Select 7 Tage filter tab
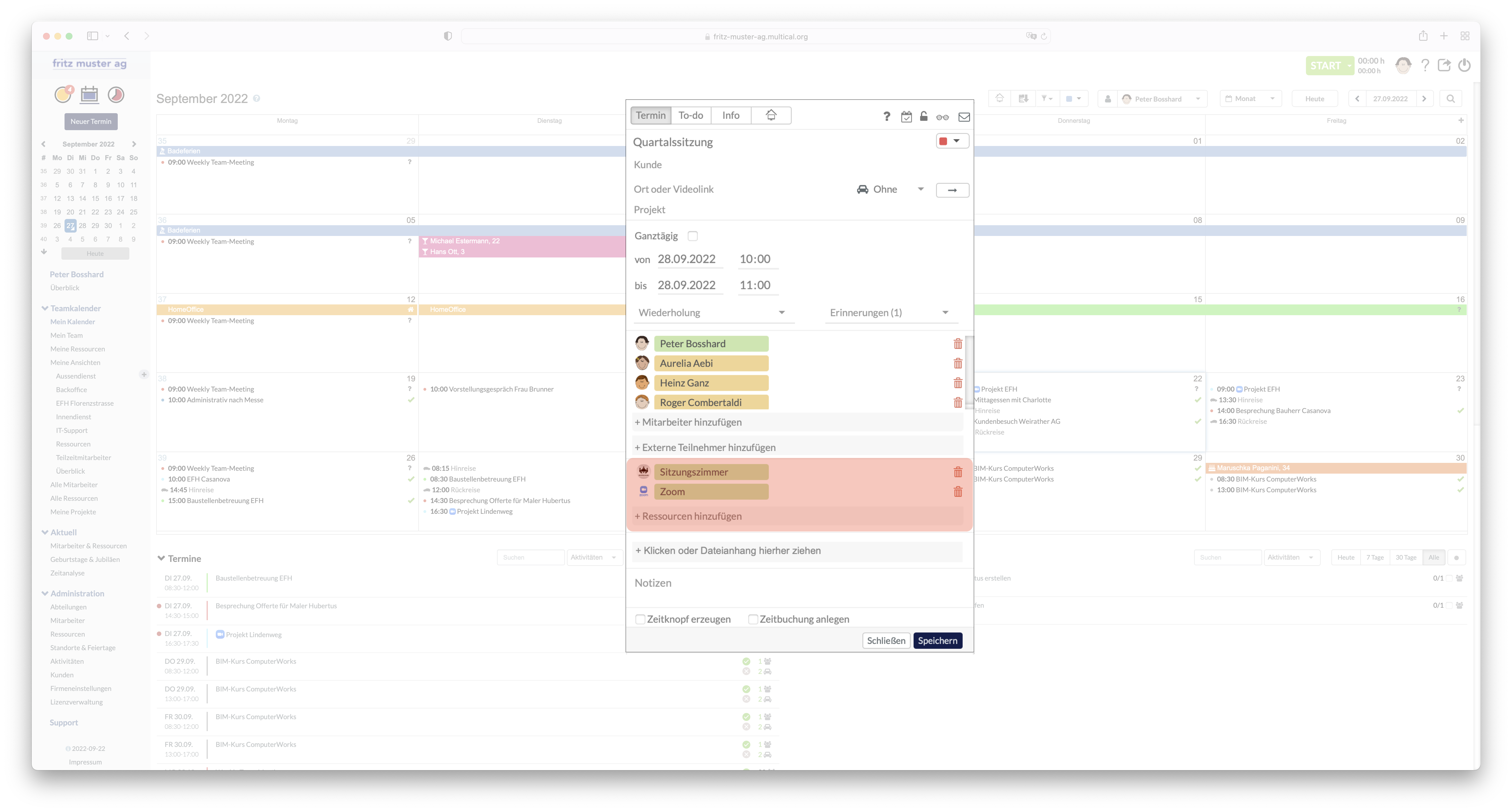The height and width of the screenshot is (812, 1512). click(x=1375, y=557)
